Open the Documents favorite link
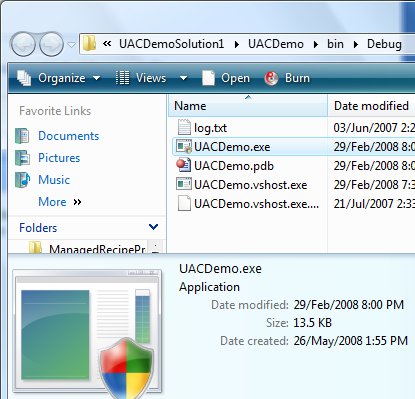415x399 pixels. [x=68, y=136]
